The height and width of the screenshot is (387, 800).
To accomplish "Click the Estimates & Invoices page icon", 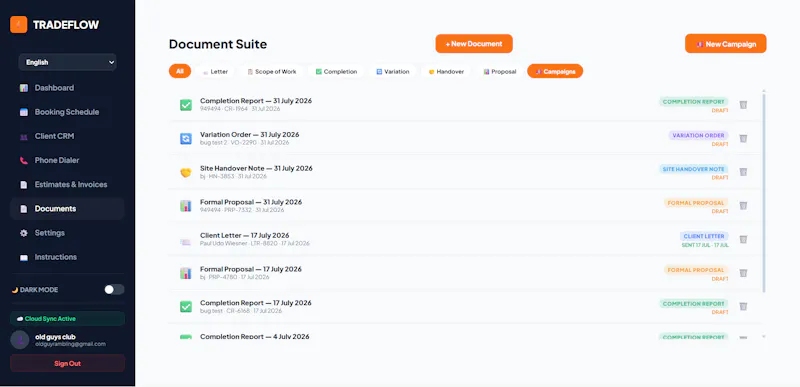I will (23, 185).
